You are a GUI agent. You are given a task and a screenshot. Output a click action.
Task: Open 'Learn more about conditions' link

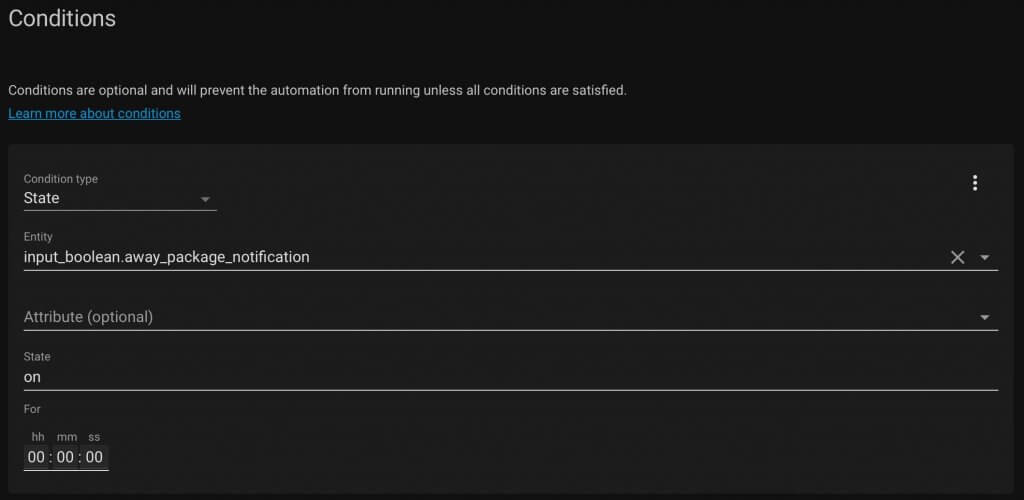[95, 114]
